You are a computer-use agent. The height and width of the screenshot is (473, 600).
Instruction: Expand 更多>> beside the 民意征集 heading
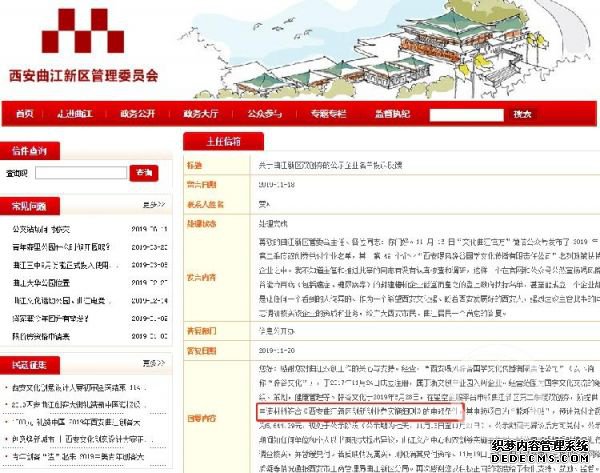tap(153, 362)
